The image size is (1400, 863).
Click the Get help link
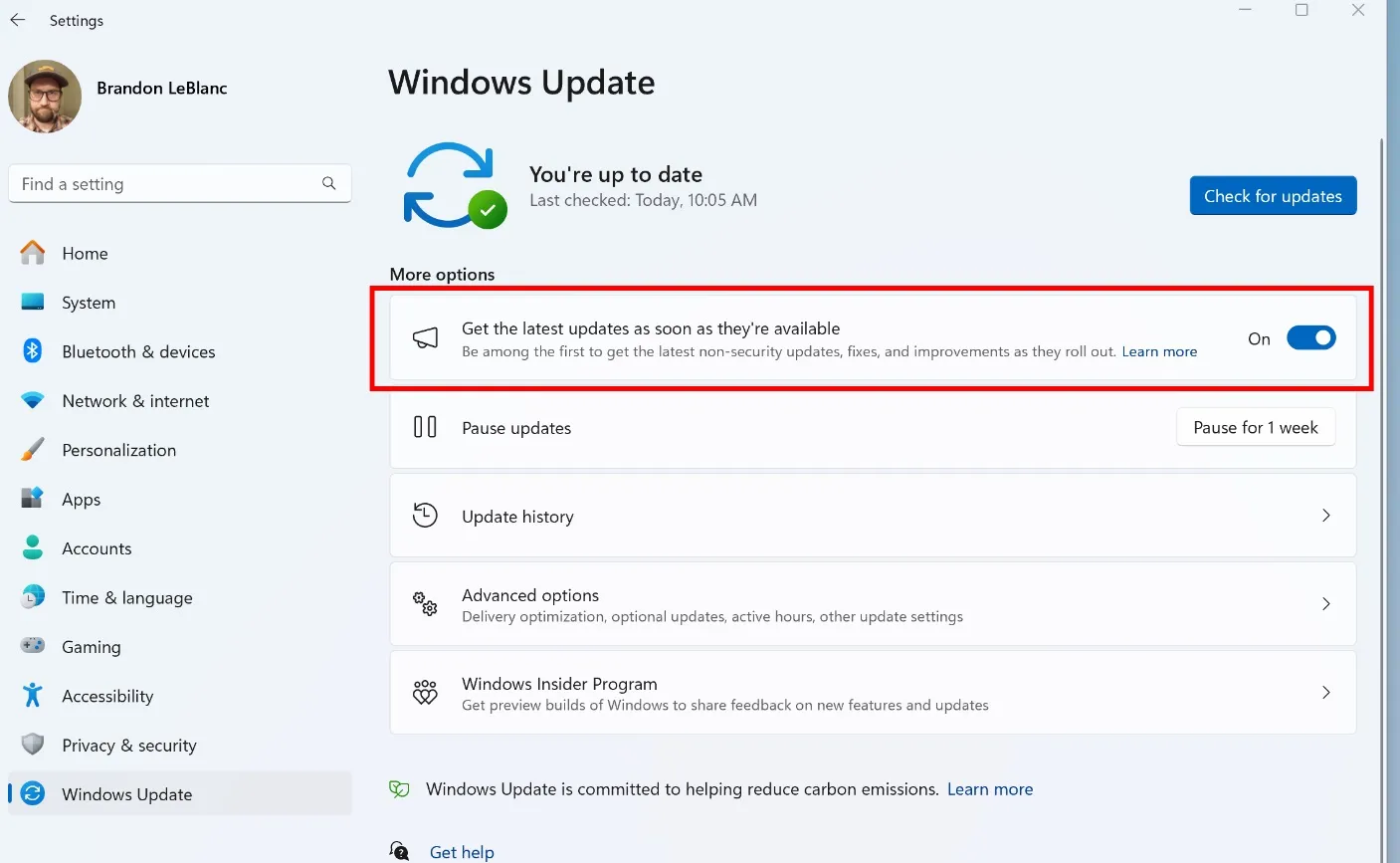pos(462,852)
